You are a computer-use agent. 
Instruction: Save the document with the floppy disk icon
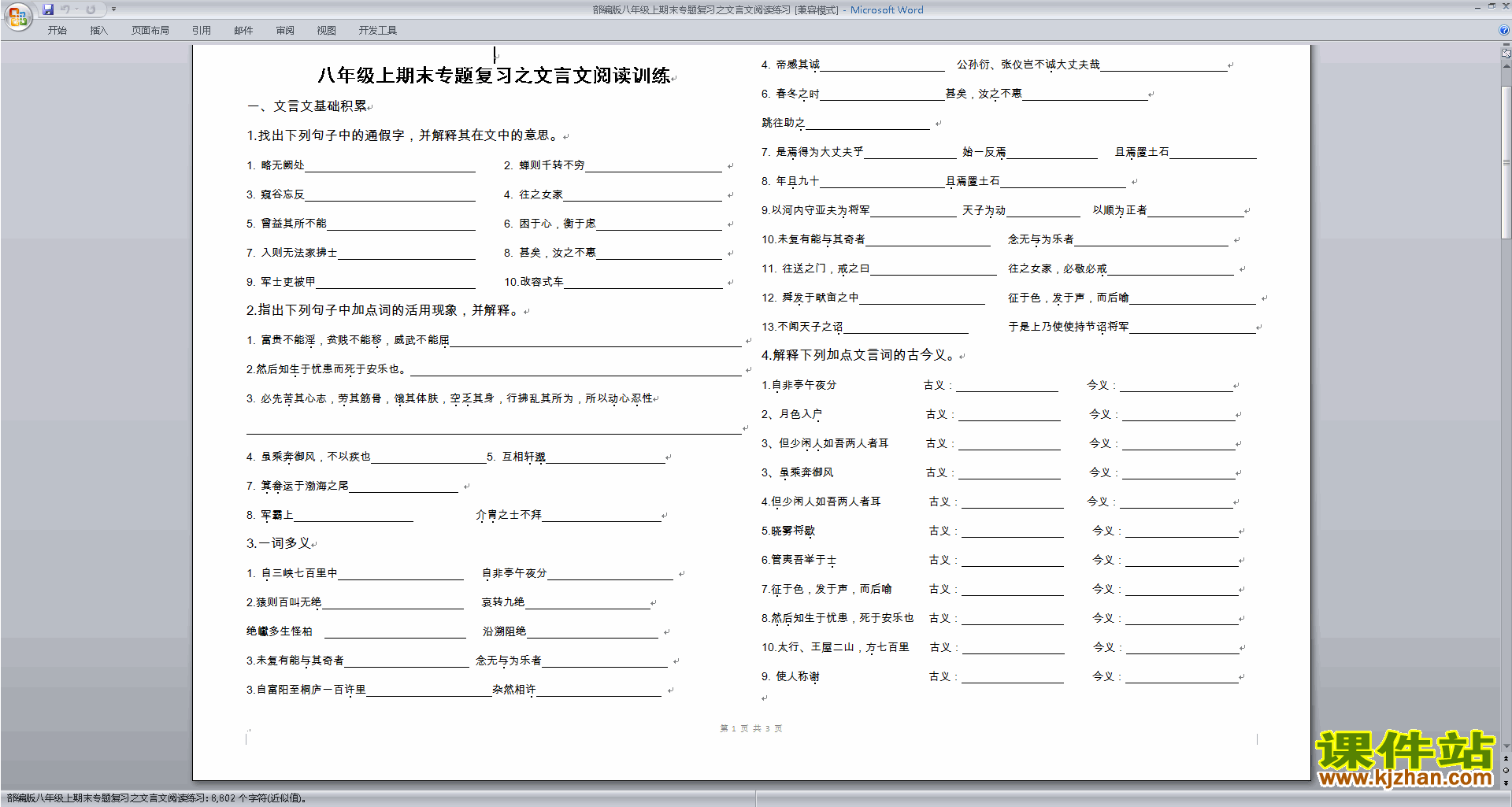[48, 9]
